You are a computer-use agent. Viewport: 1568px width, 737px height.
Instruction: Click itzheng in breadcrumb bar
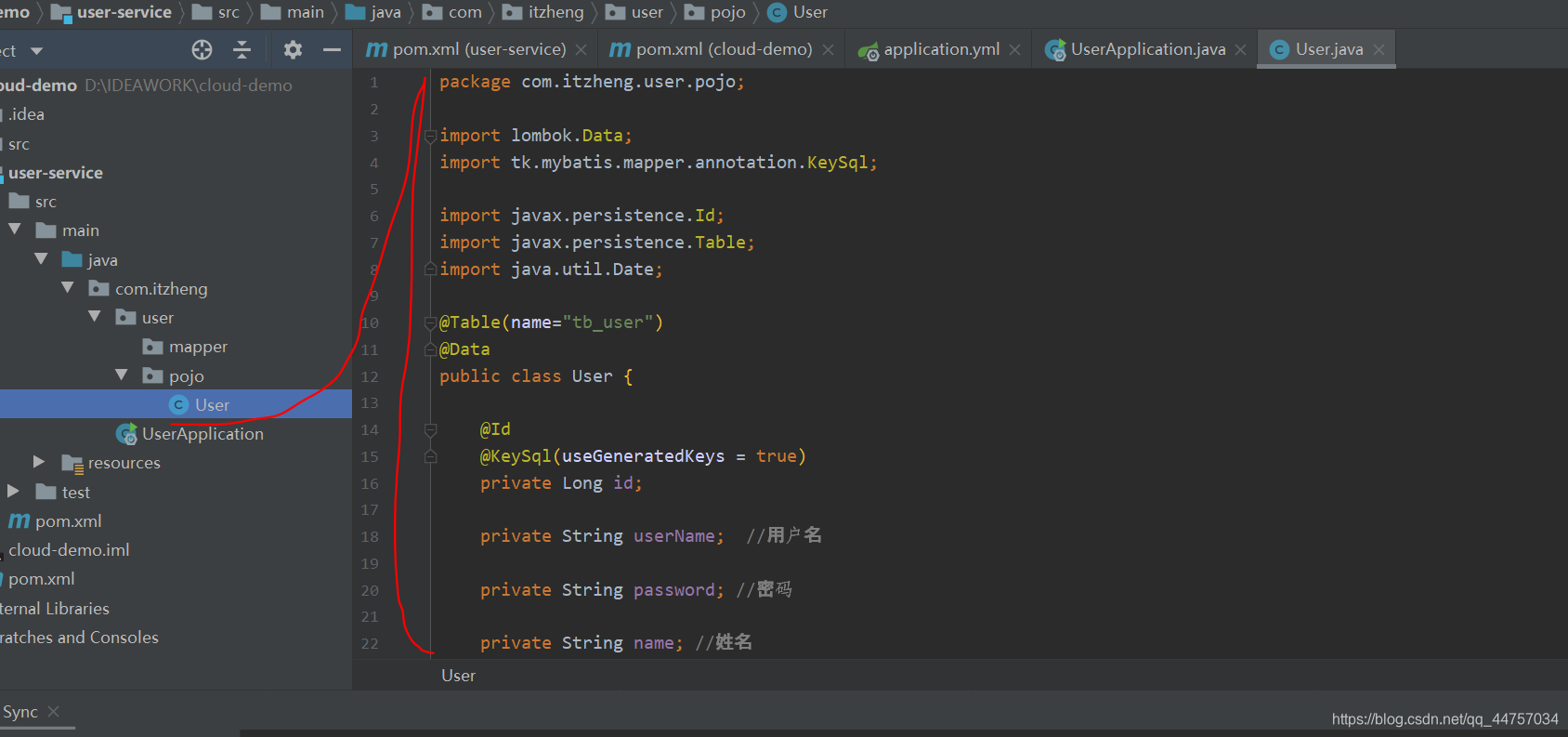[543, 12]
